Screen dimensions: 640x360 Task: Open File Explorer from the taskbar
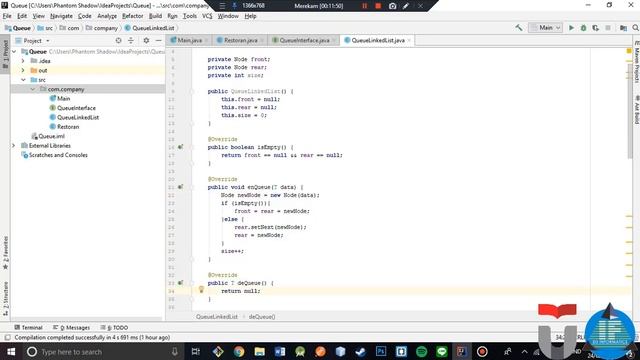(260, 351)
